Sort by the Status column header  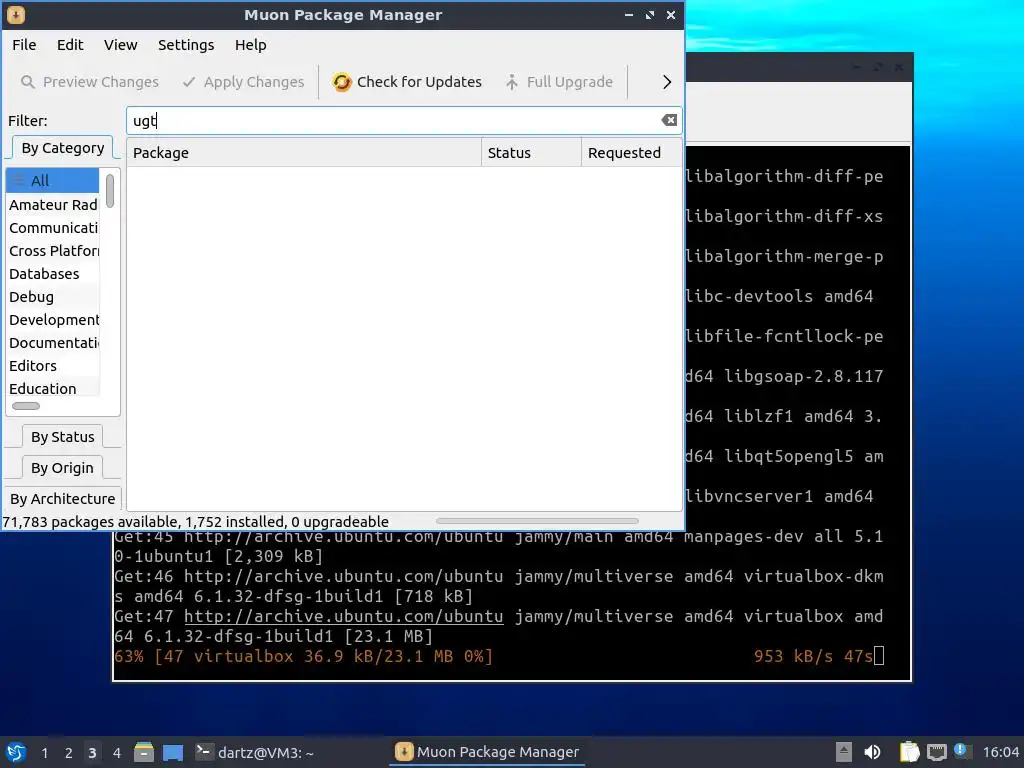pyautogui.click(x=531, y=153)
